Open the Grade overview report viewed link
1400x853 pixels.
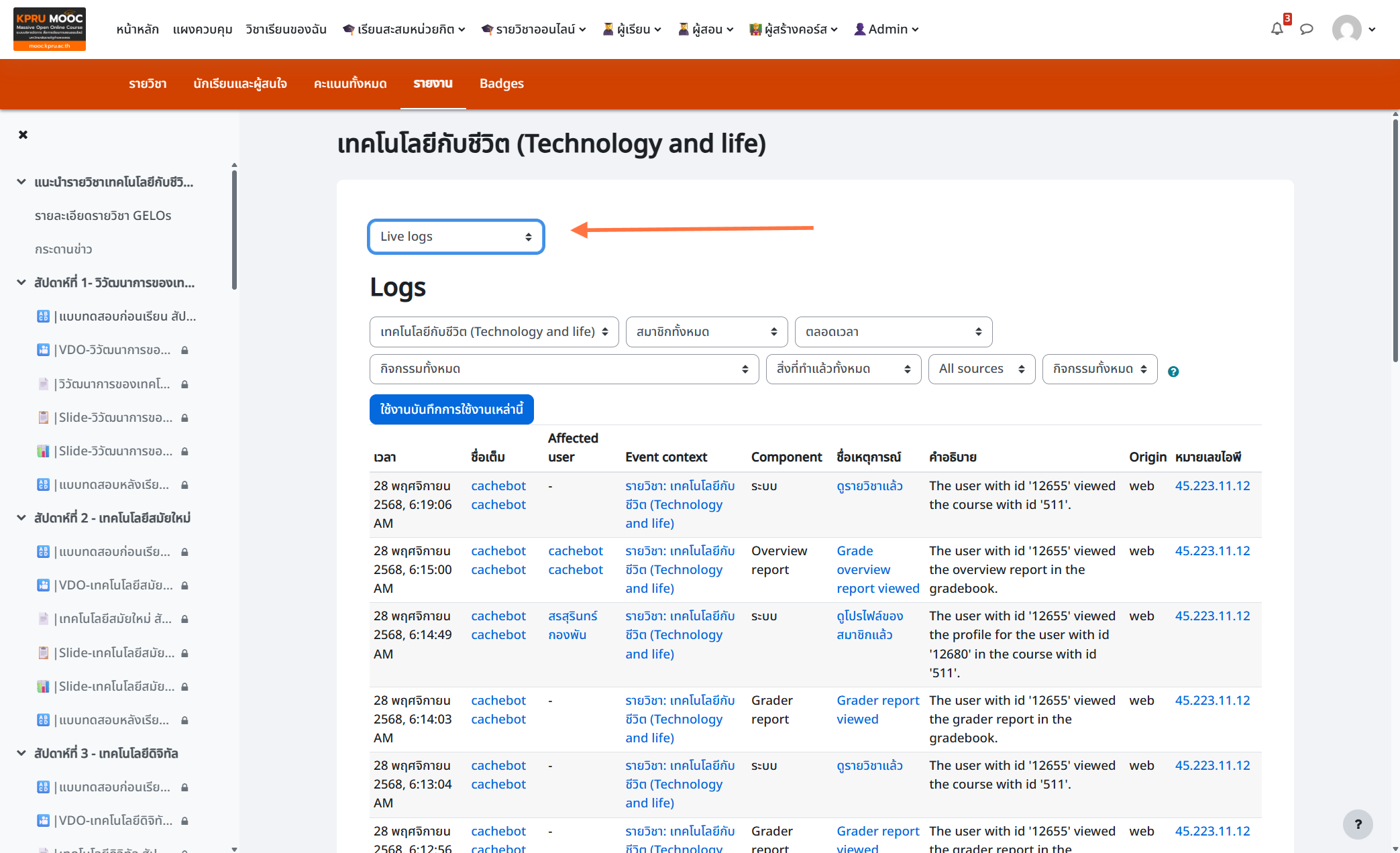[x=877, y=569]
